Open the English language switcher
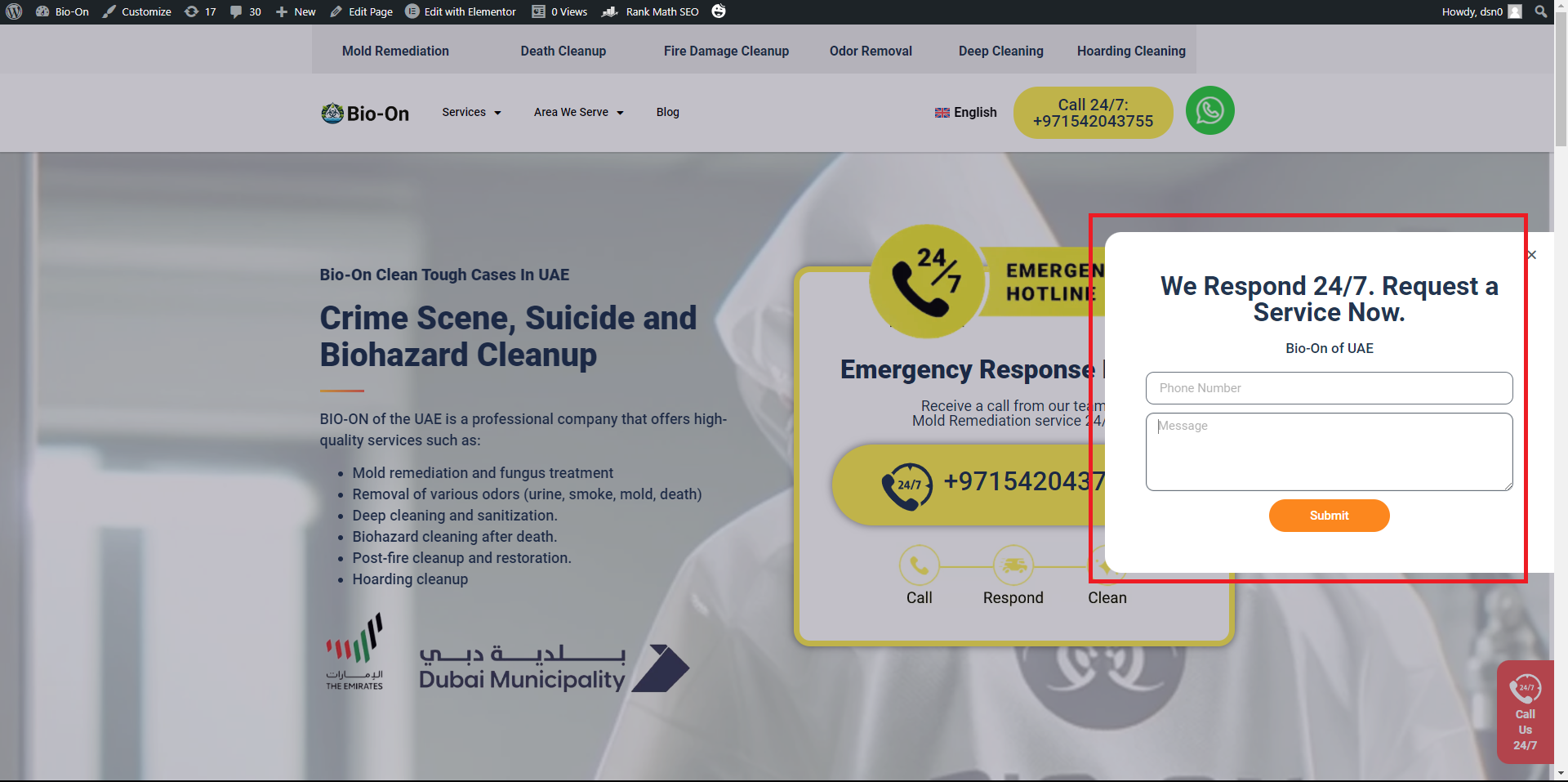Viewport: 1568px width, 782px height. click(965, 112)
